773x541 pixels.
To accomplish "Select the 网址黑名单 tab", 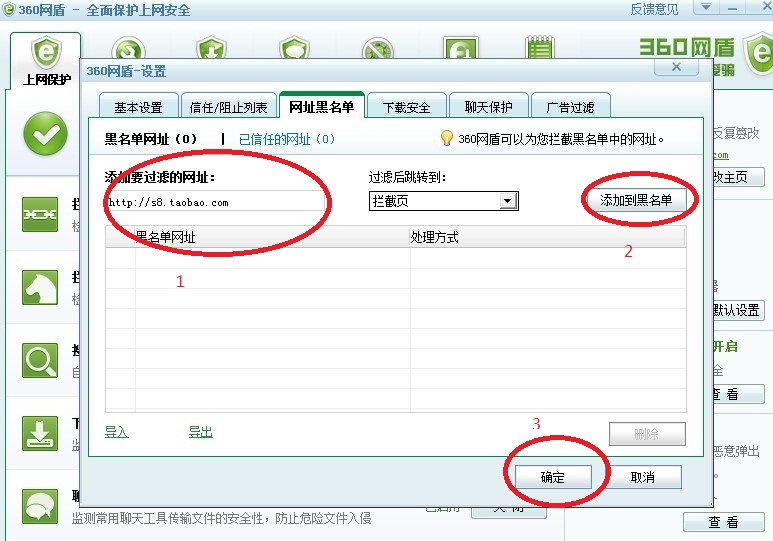I will point(321,106).
